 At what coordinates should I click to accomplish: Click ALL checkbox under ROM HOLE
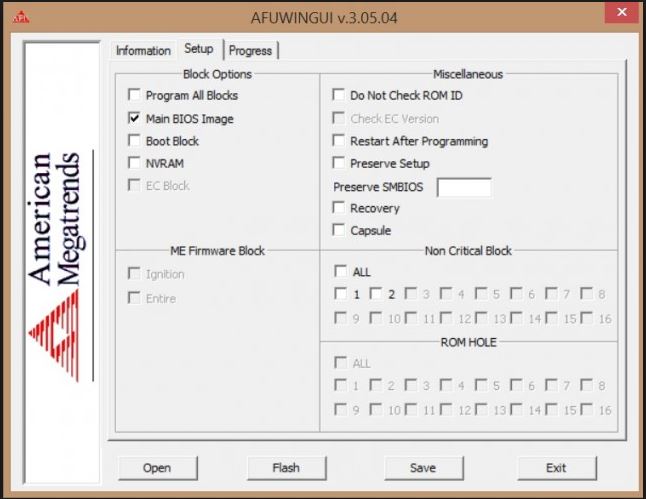point(340,363)
